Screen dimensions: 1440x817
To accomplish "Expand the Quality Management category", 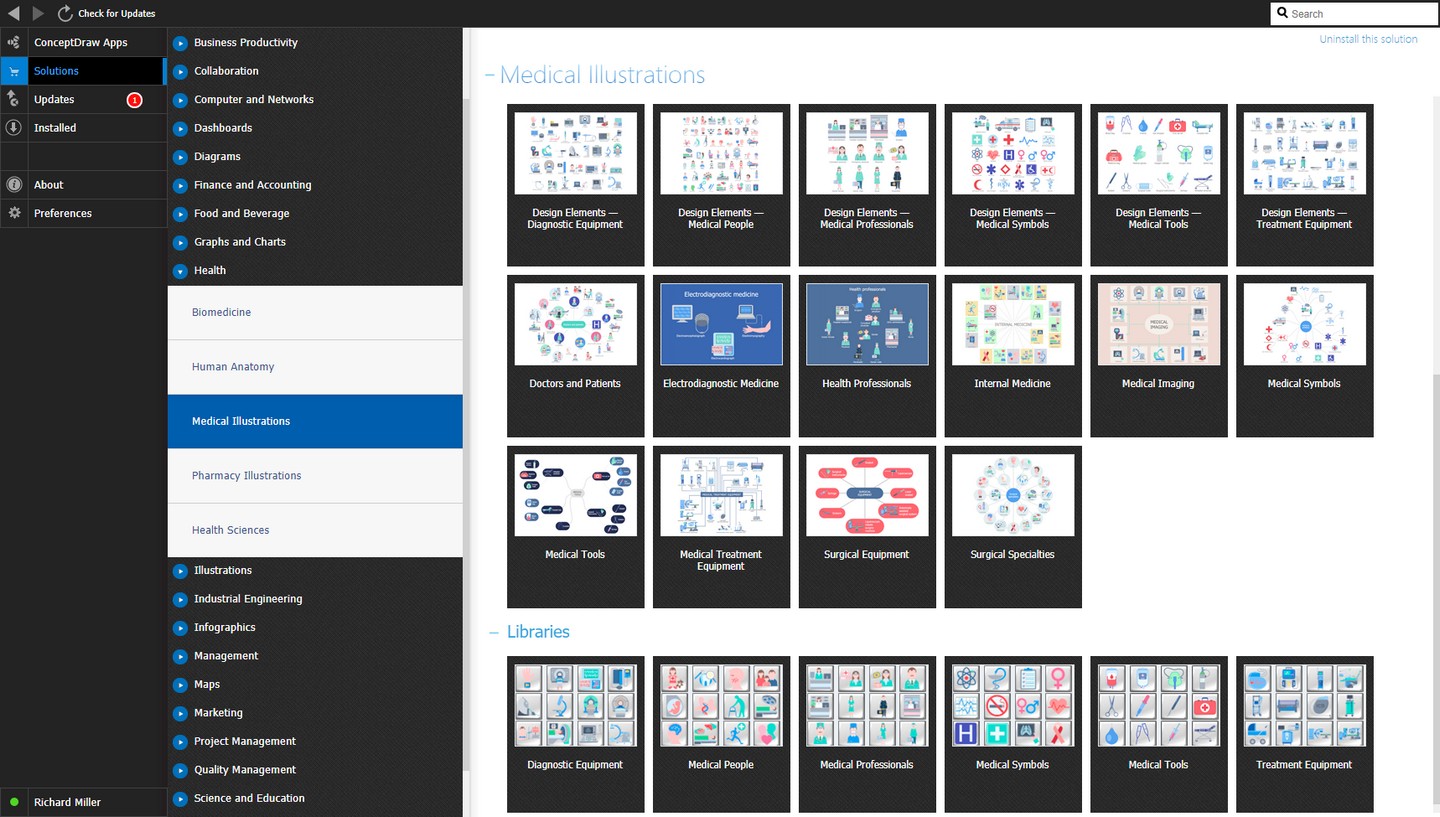I will coord(180,771).
